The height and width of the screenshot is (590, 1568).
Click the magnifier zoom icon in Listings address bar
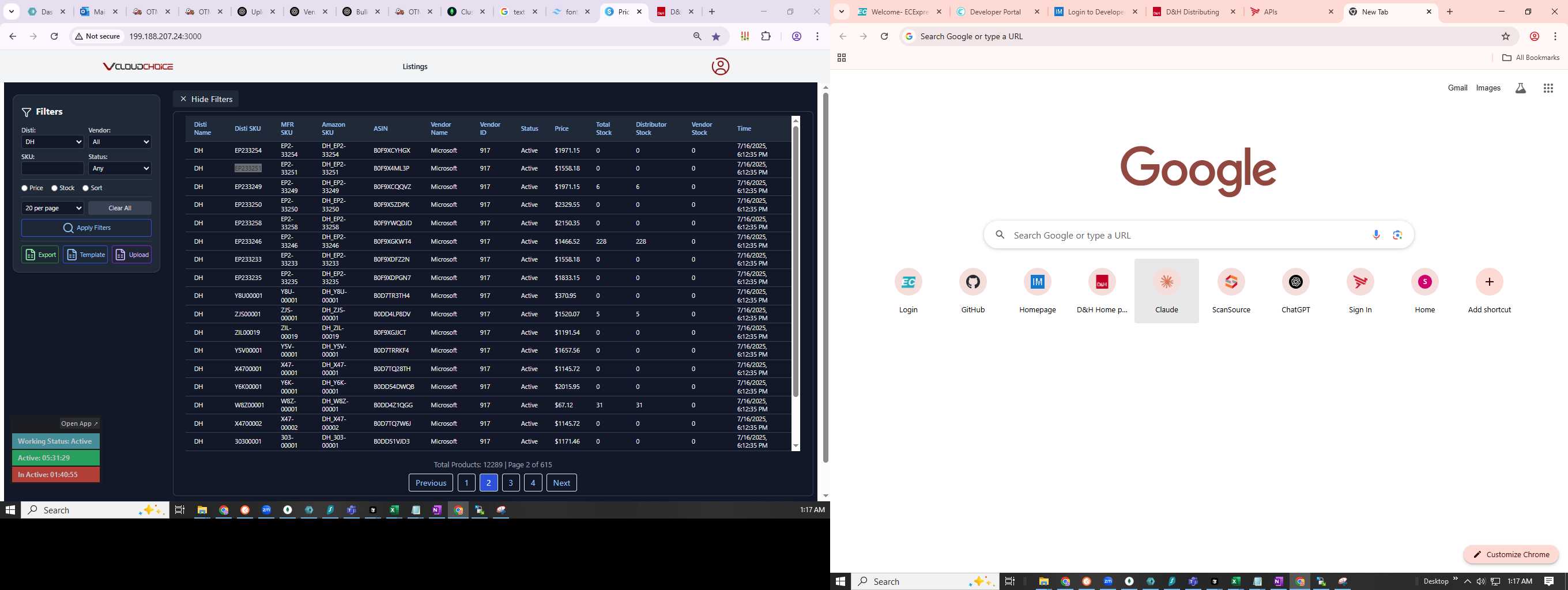coord(697,36)
